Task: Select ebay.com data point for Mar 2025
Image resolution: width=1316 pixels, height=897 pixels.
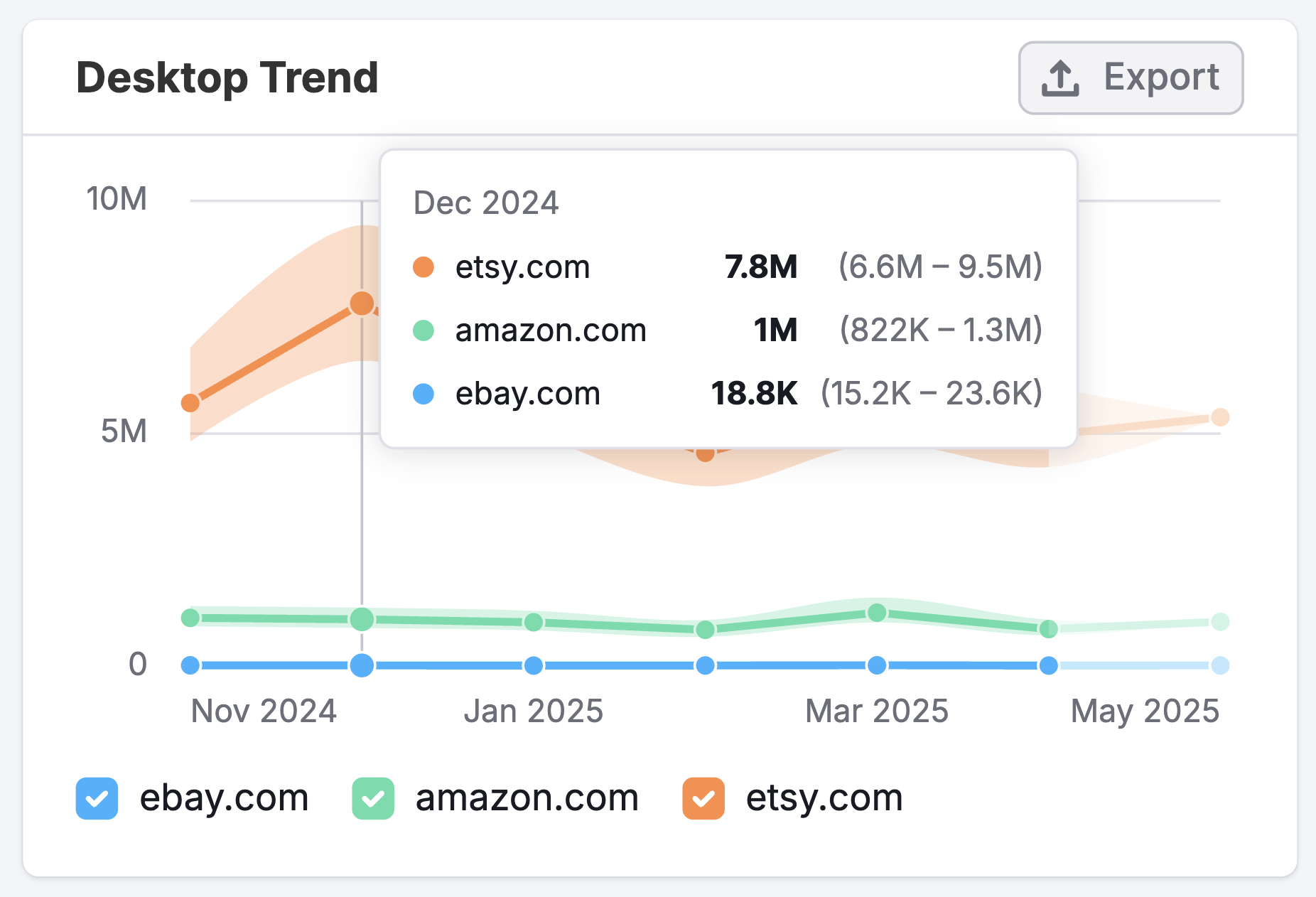Action: (877, 665)
